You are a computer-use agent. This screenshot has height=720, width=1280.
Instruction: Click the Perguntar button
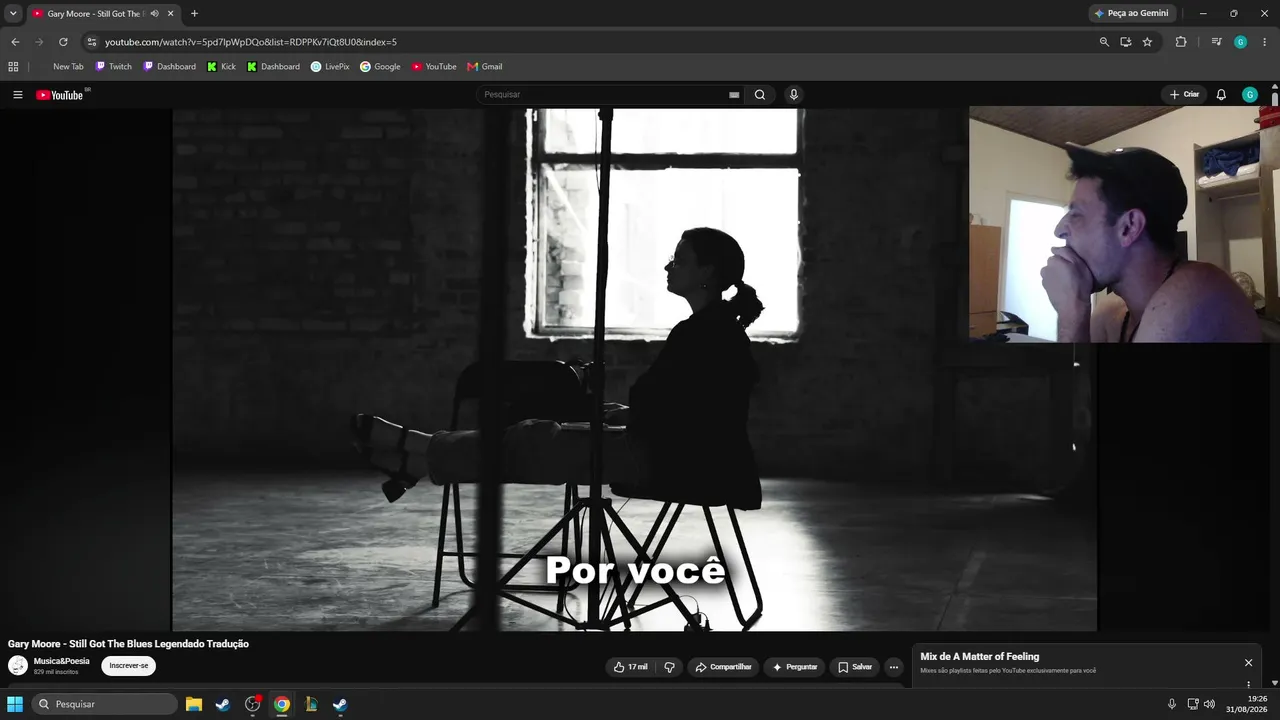click(794, 667)
